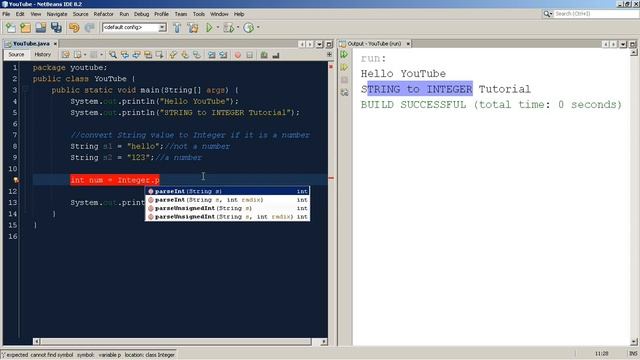640x360 pixels.
Task: Click the Shift Line Left editor icon
Action: [211, 55]
